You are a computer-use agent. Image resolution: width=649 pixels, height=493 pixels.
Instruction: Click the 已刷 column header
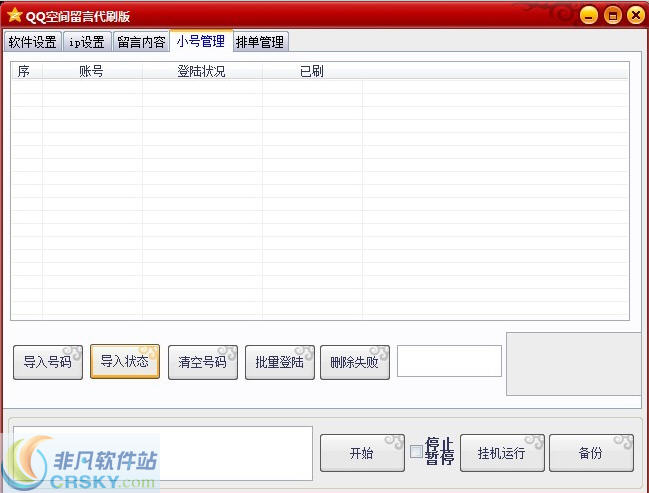click(x=312, y=71)
